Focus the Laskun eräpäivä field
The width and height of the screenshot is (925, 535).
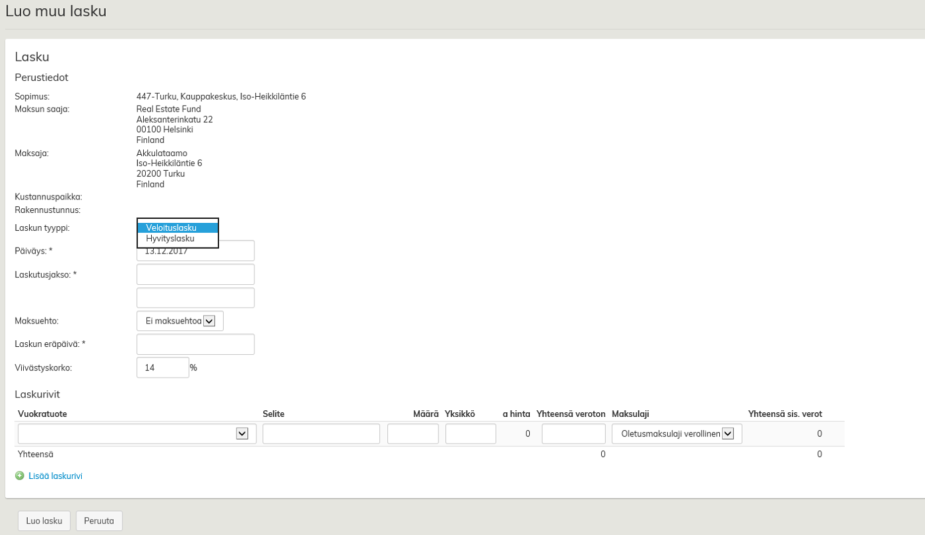click(195, 345)
